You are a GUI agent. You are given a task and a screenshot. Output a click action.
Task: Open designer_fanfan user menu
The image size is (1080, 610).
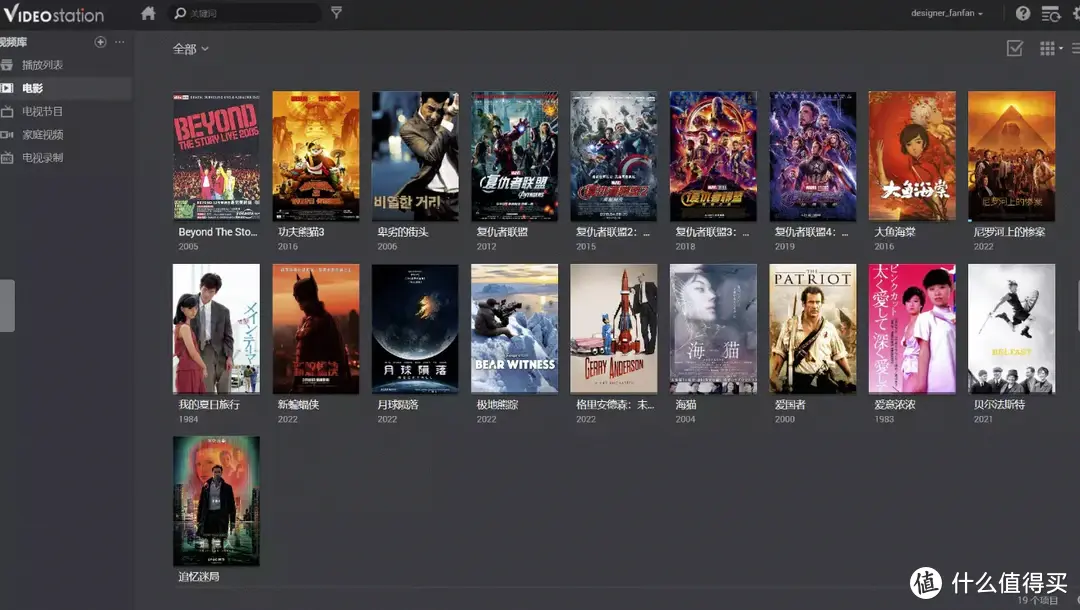[x=946, y=13]
